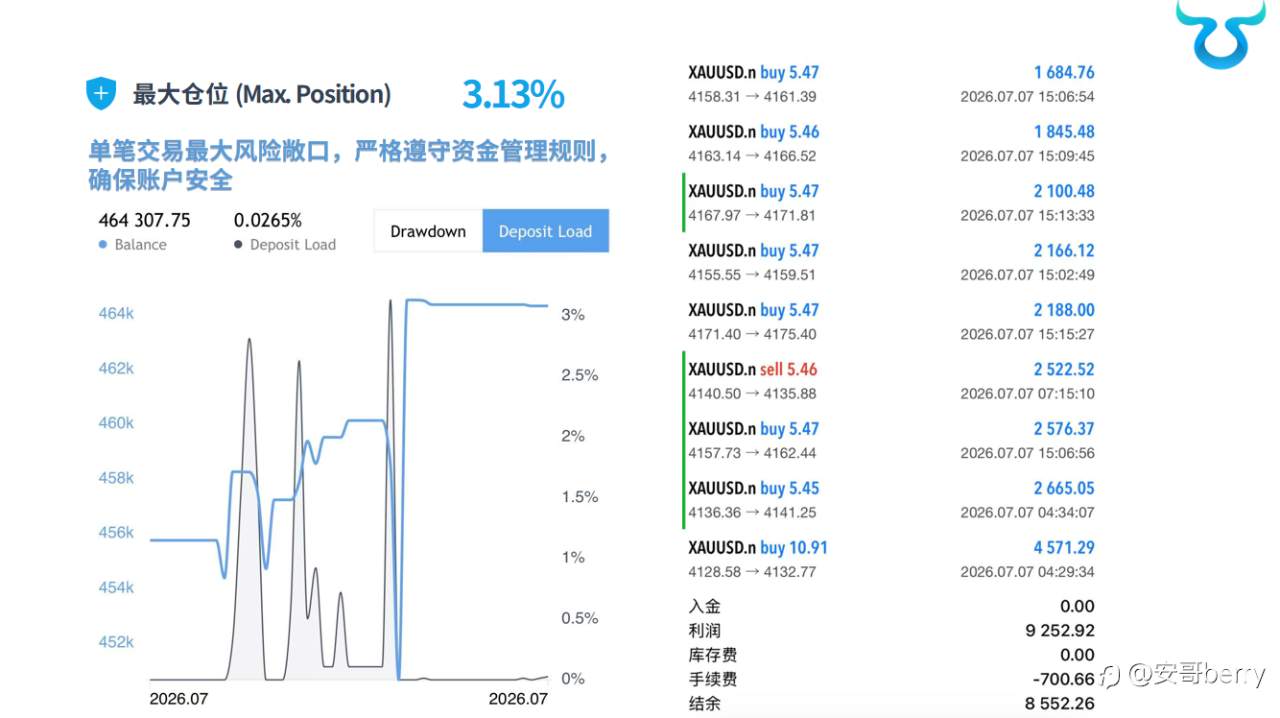Open the trade with profit 1 684.76

(891, 84)
